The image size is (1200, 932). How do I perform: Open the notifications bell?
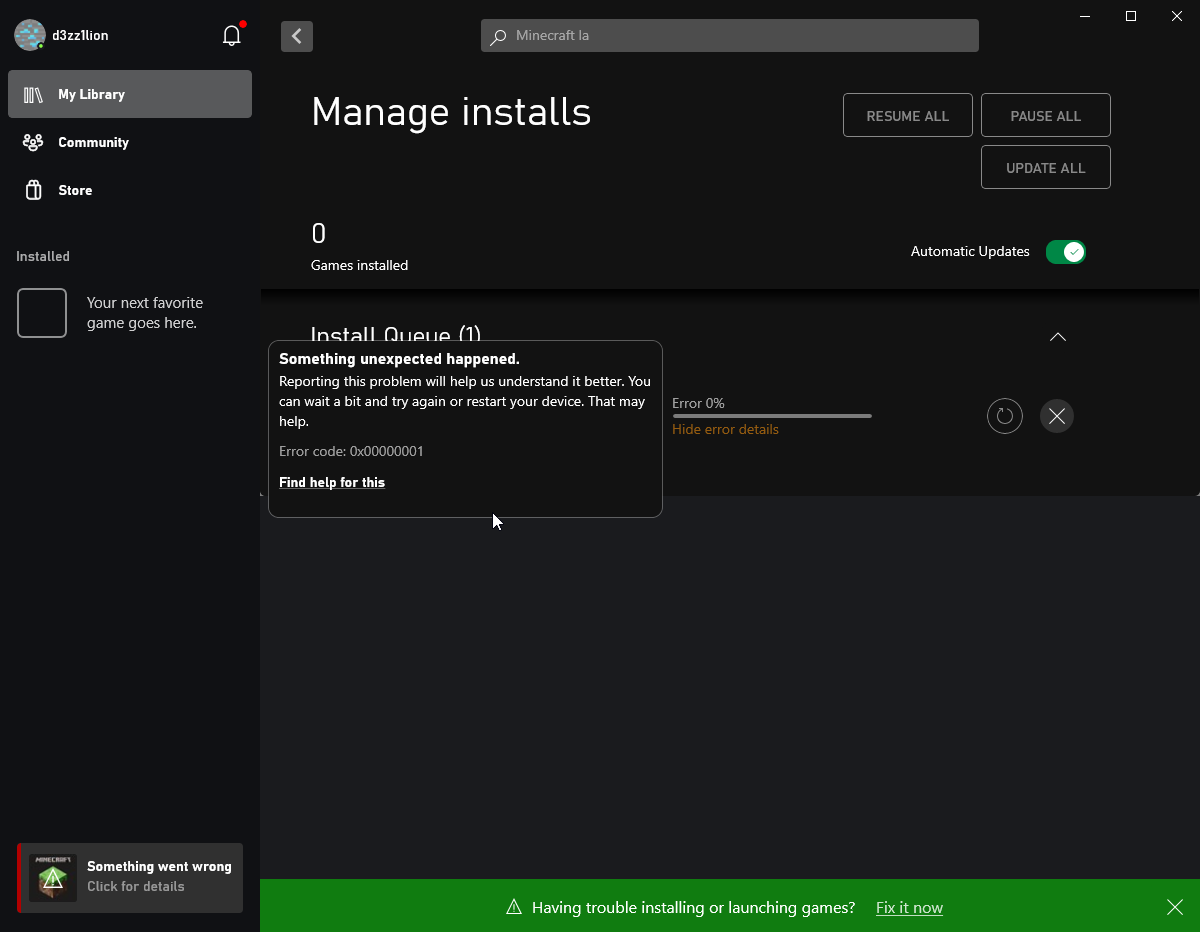pos(231,36)
